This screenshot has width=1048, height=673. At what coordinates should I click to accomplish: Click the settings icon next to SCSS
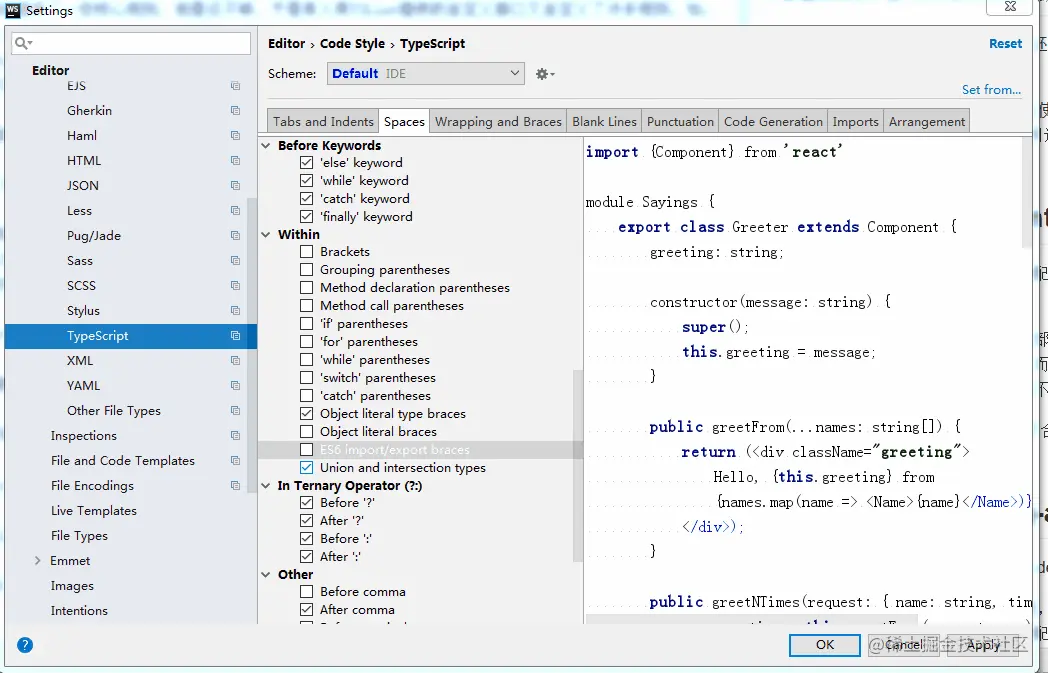235,285
